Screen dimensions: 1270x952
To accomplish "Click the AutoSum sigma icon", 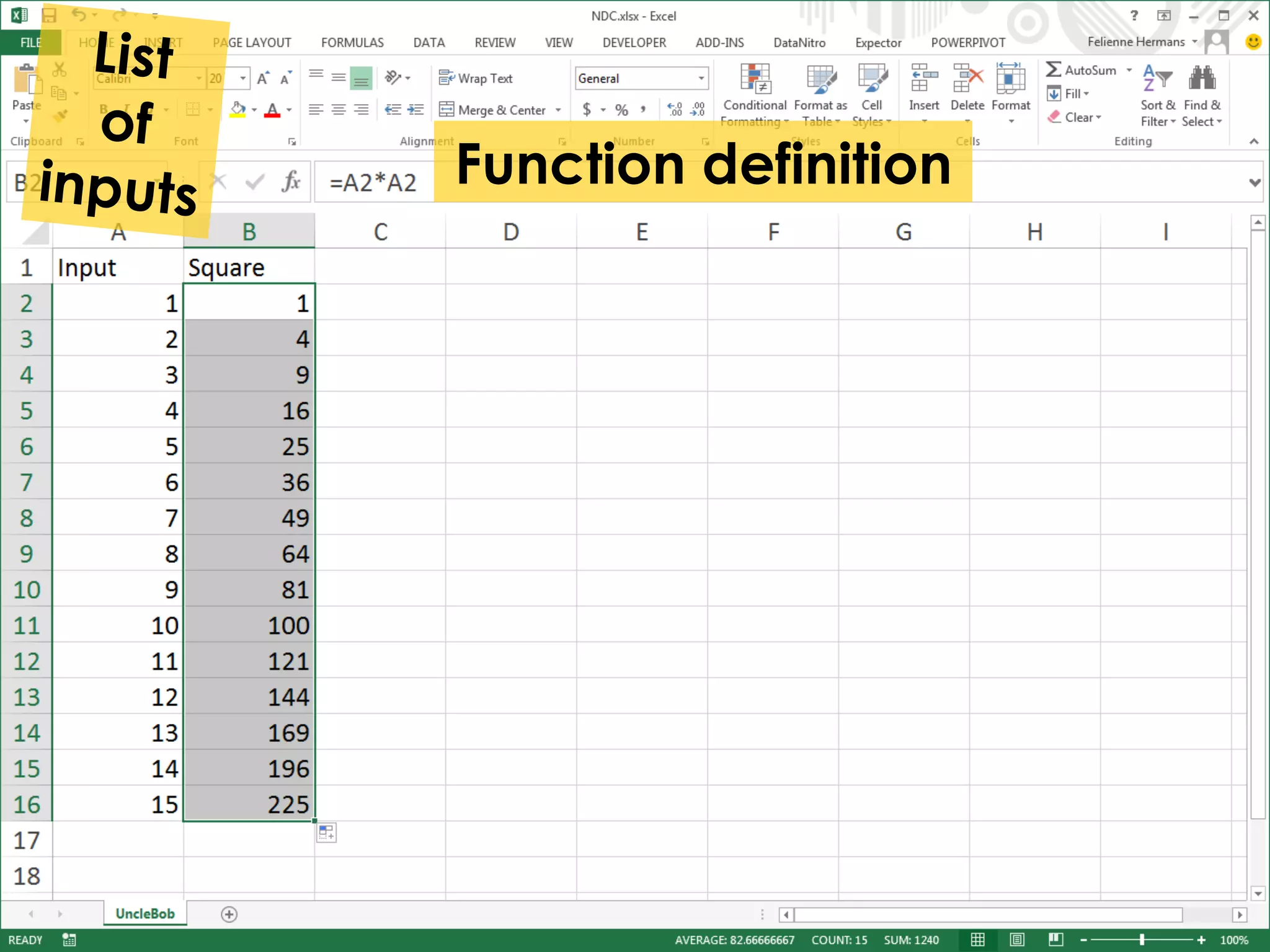I will point(1053,70).
